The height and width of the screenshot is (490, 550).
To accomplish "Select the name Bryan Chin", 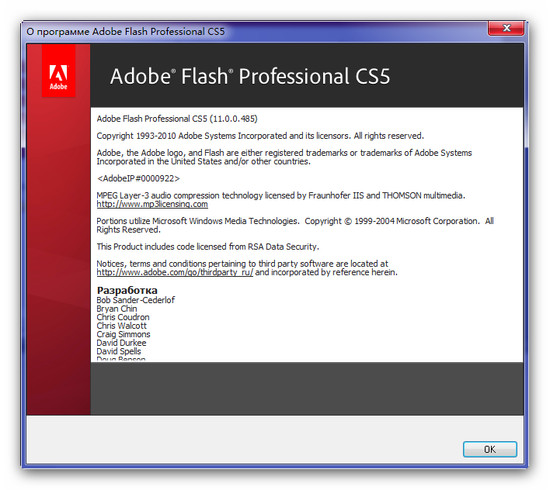I will pyautogui.click(x=117, y=309).
